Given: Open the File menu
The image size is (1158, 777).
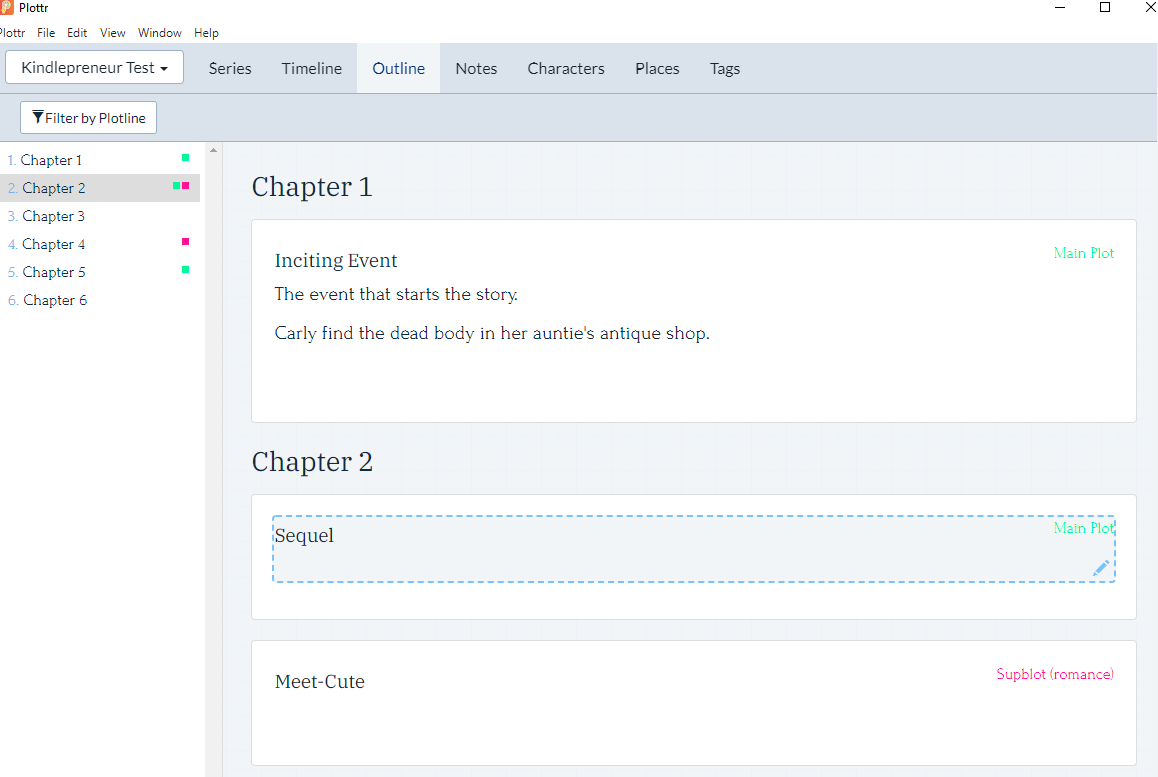Looking at the screenshot, I should click(46, 32).
